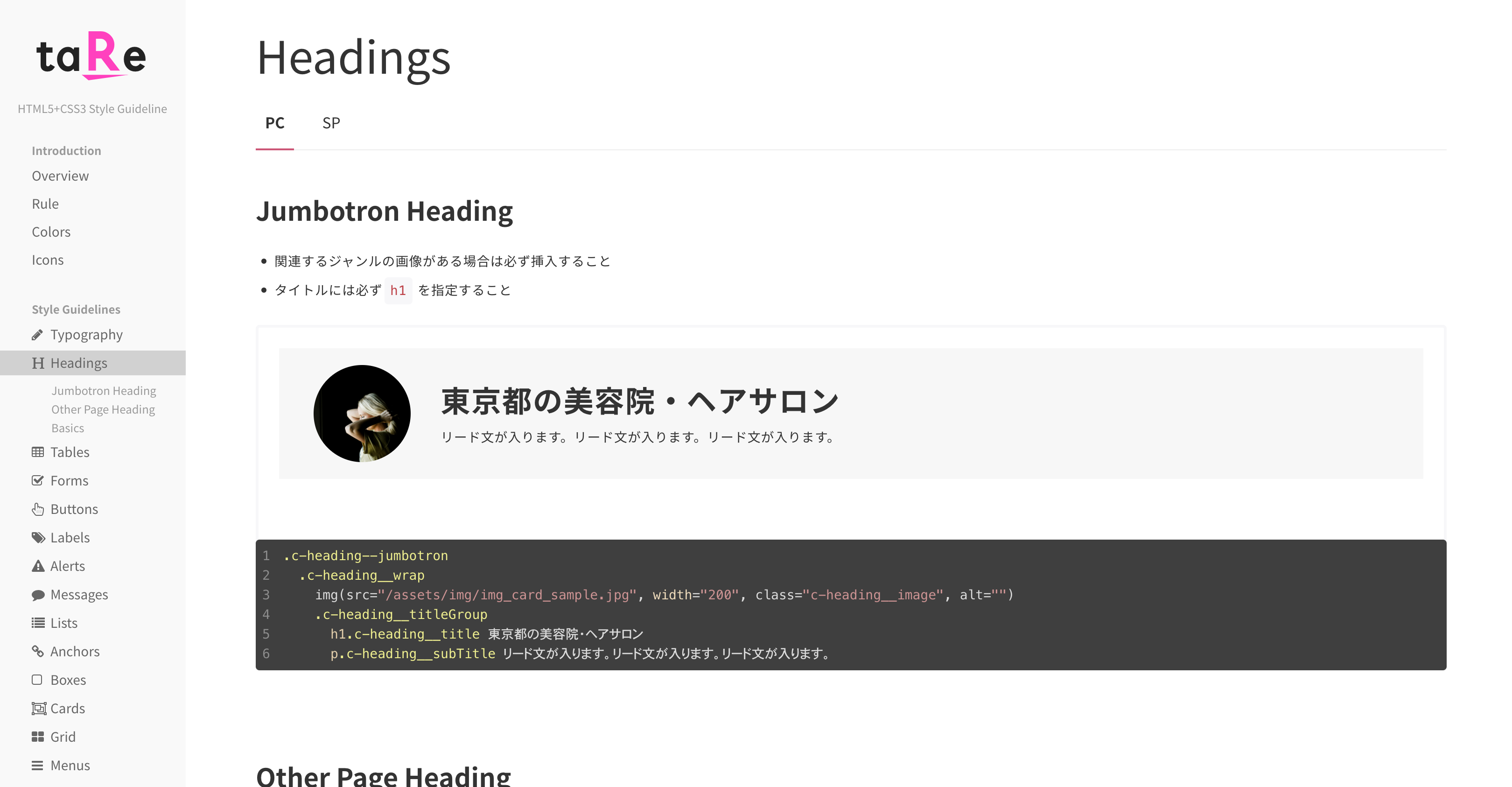The image size is (1512, 787).
Task: Click the tags icon beside Labels
Action: (x=38, y=537)
